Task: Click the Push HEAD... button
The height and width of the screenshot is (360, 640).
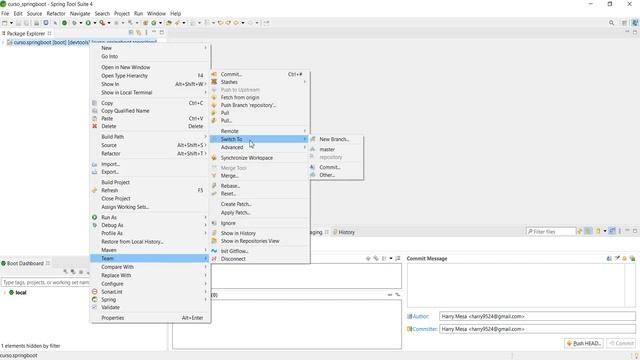Action: 584,343
